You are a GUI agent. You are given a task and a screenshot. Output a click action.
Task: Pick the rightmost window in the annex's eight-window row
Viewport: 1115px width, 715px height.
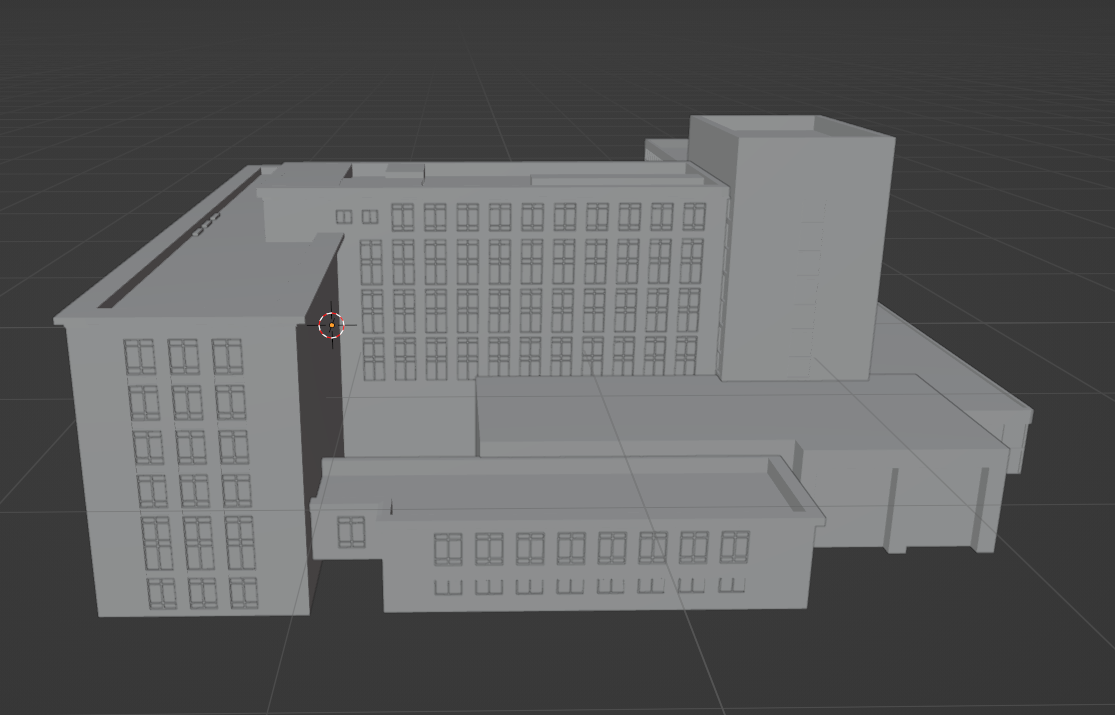click(734, 546)
